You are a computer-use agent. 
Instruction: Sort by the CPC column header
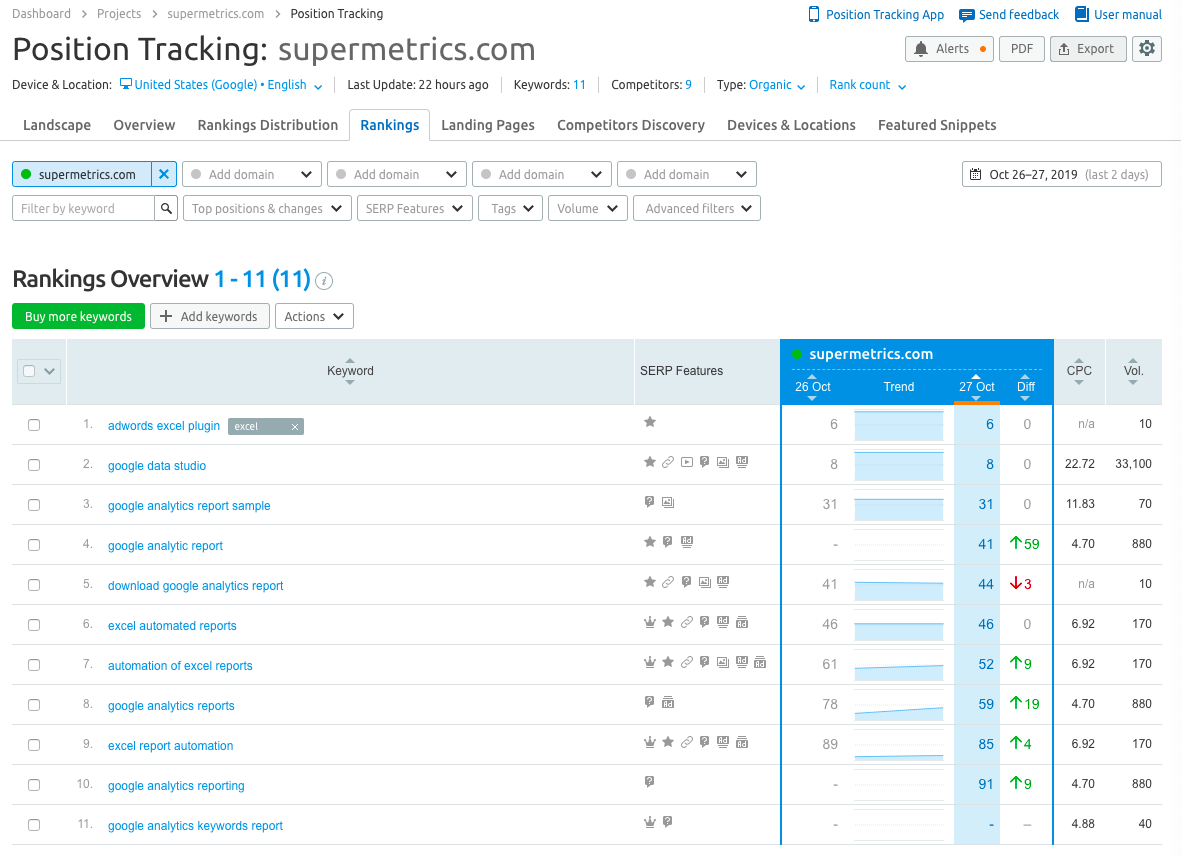click(x=1079, y=370)
